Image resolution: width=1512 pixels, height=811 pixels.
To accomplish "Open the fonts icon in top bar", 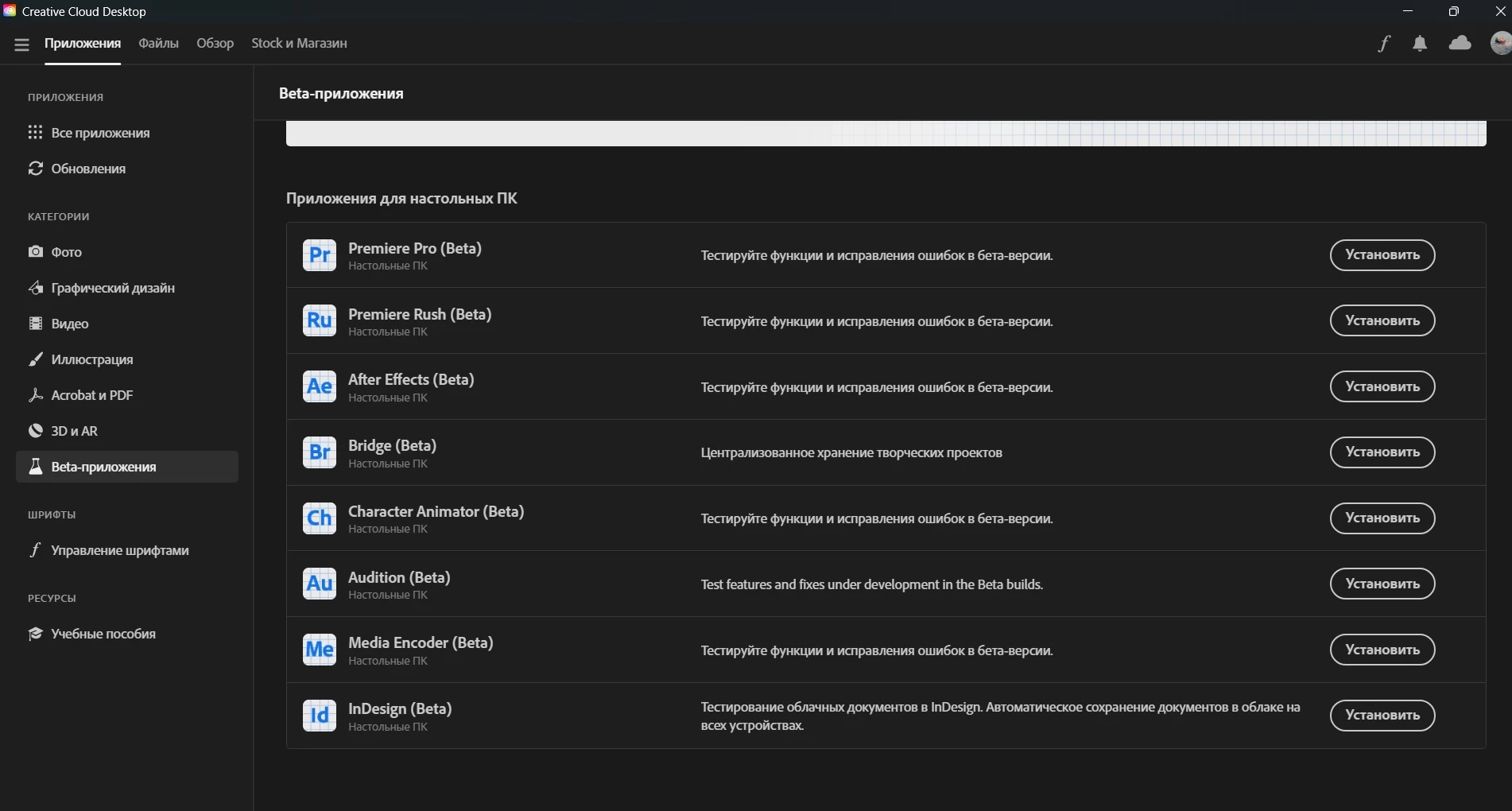I will click(x=1384, y=44).
